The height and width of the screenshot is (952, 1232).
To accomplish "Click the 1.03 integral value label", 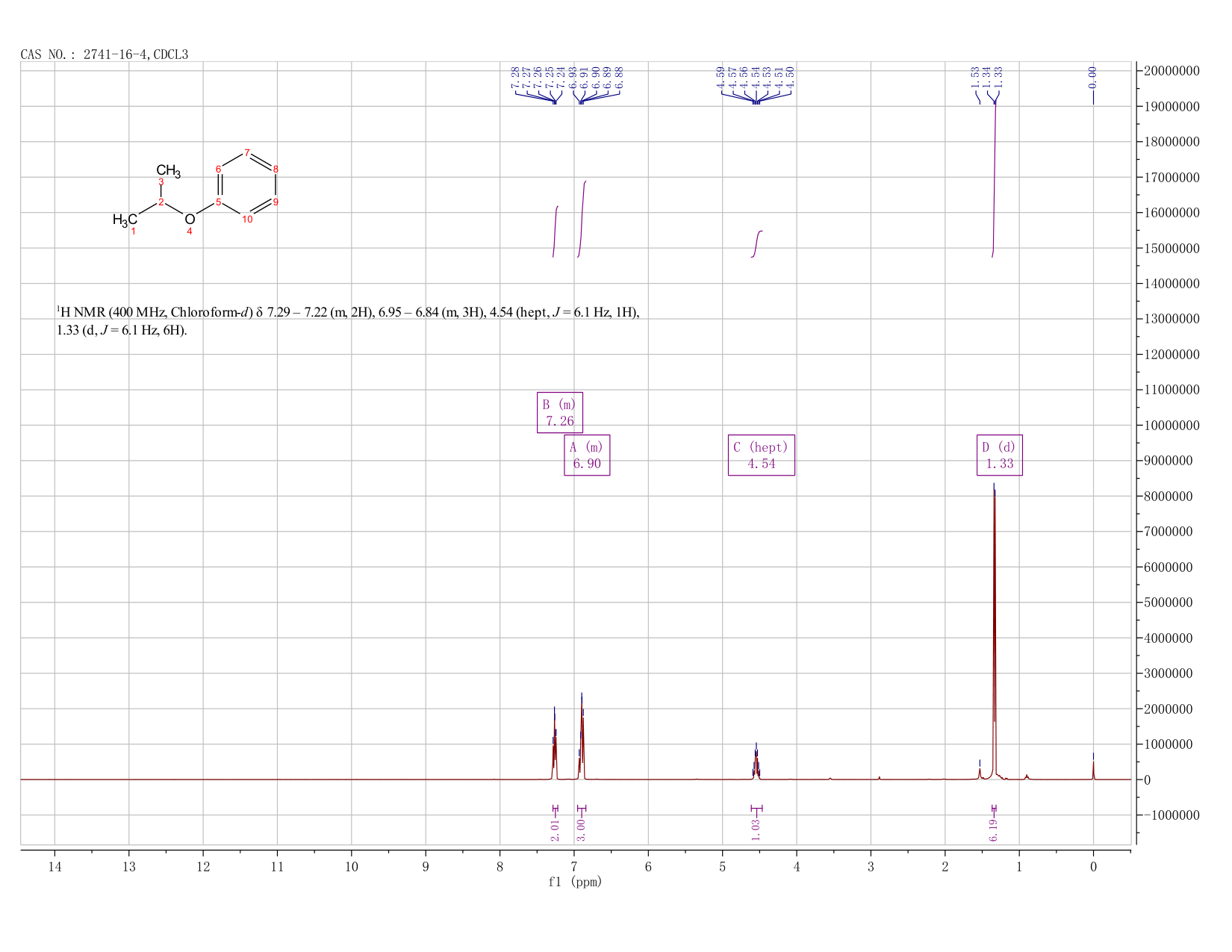I will coord(756,828).
